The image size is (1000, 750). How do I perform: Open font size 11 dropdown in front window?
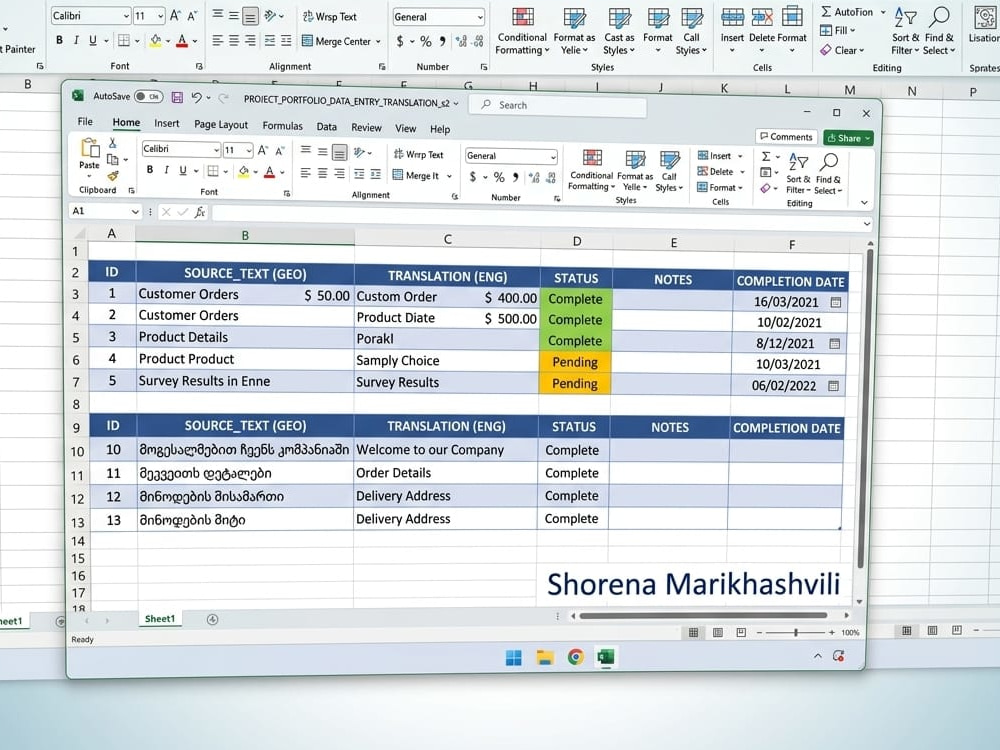(x=249, y=151)
